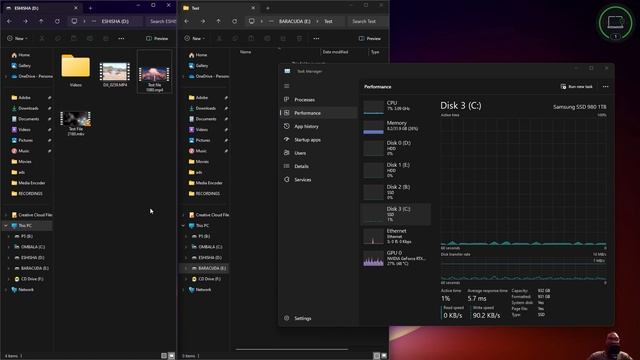Select GPU 0 in Performance list
Viewport: 640px width, 360px height.
tap(395, 258)
